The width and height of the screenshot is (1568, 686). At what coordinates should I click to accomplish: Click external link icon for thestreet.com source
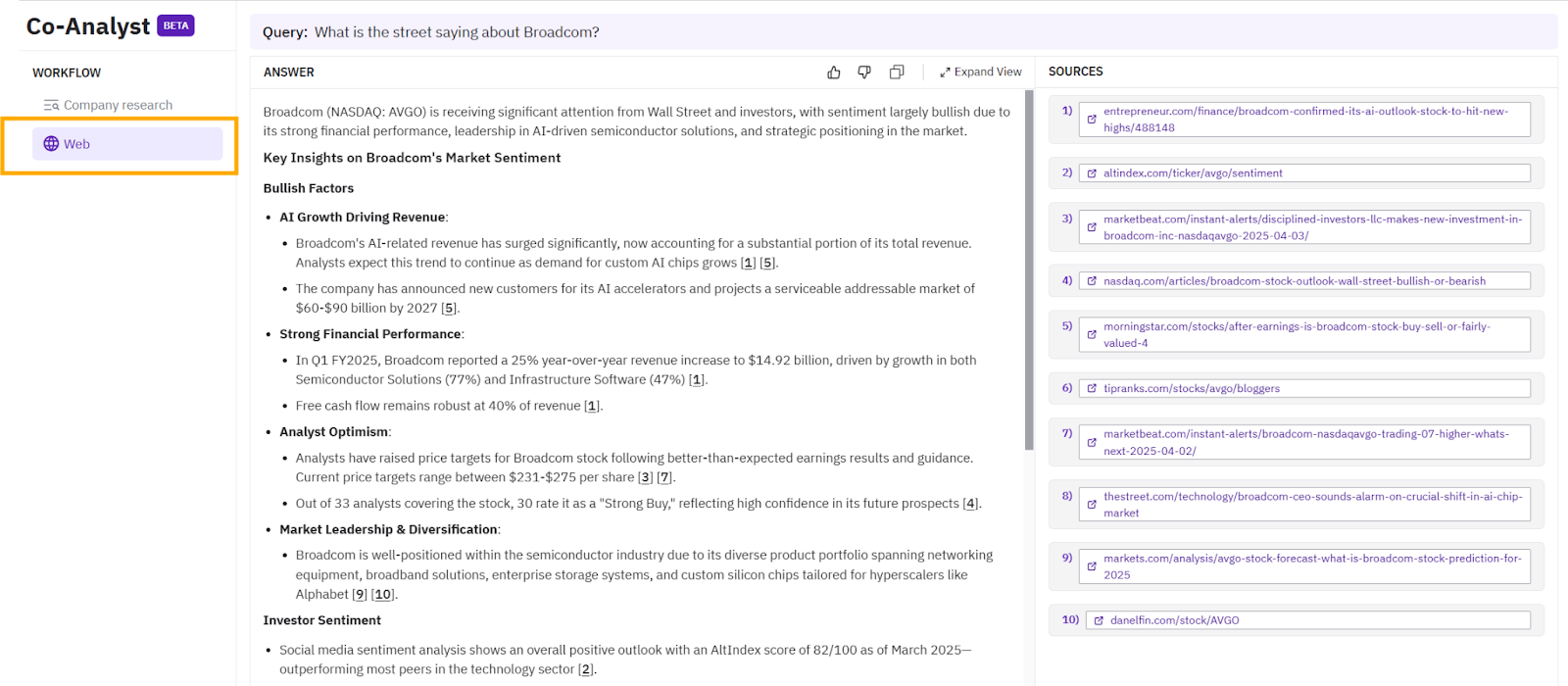[x=1092, y=505]
